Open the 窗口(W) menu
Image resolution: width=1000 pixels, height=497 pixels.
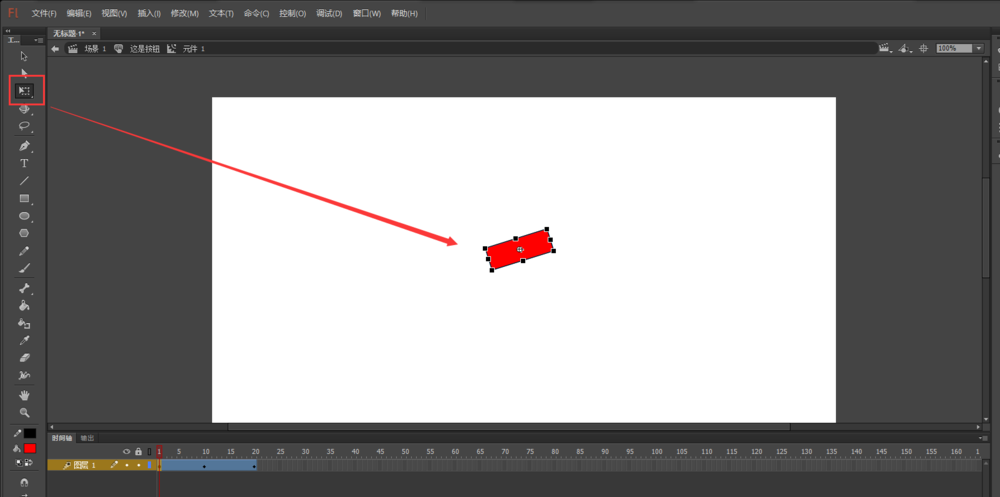click(367, 13)
